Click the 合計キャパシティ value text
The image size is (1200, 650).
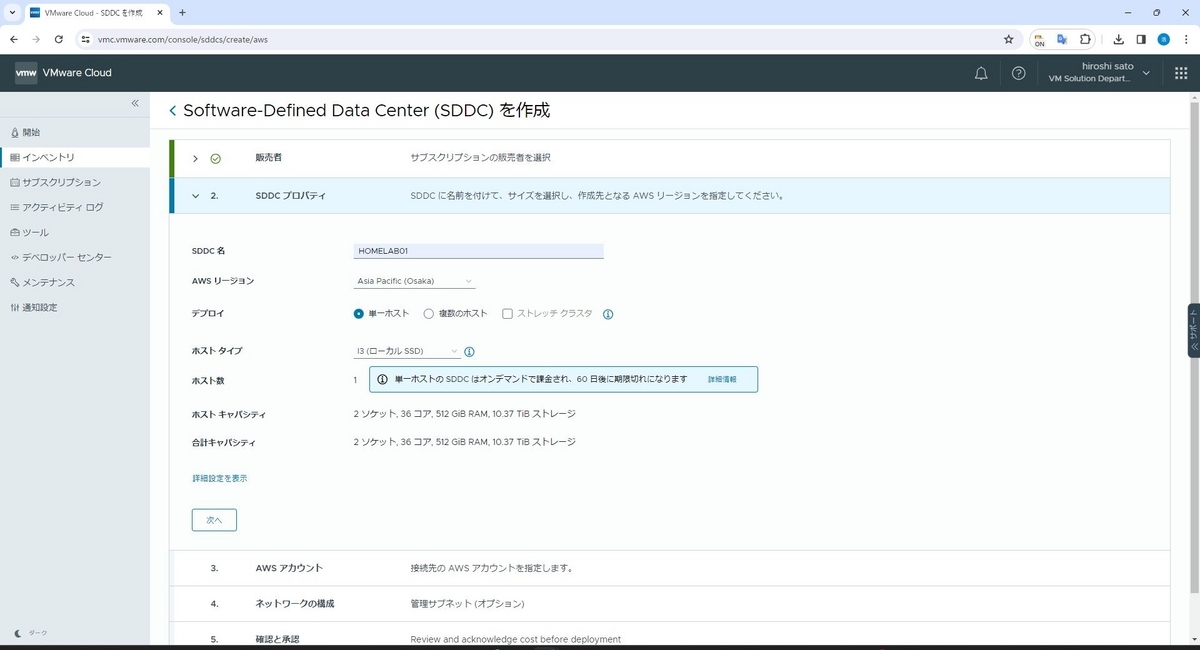click(x=465, y=441)
